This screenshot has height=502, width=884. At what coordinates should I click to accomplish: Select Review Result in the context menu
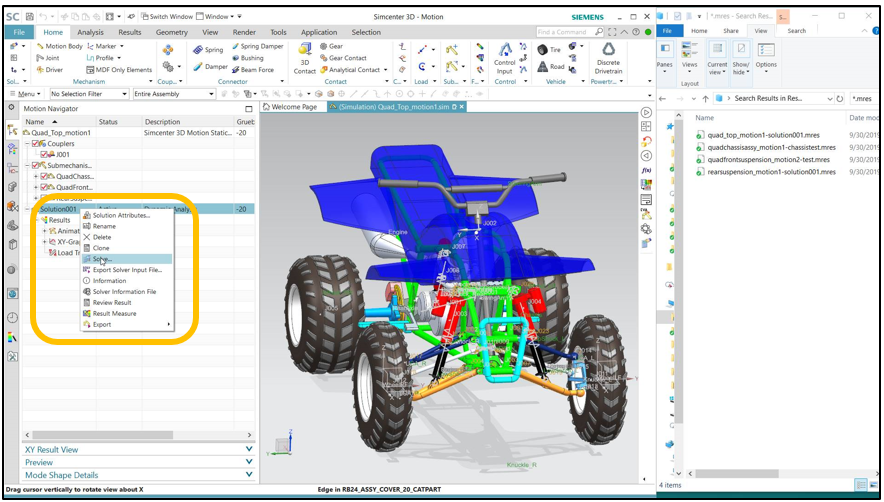pyautogui.click(x=112, y=302)
